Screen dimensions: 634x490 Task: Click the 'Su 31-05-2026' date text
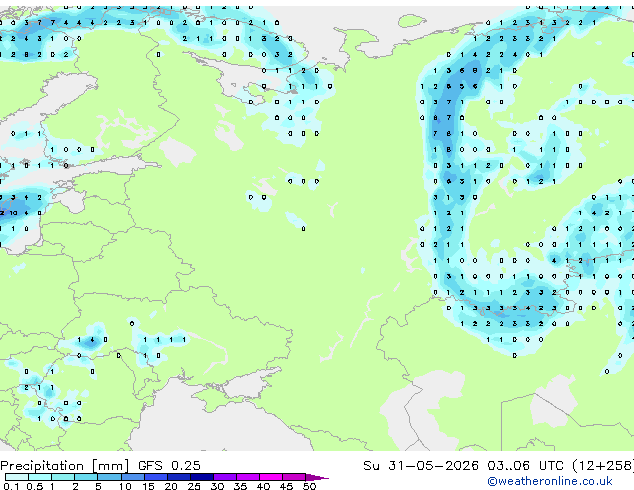(421, 466)
